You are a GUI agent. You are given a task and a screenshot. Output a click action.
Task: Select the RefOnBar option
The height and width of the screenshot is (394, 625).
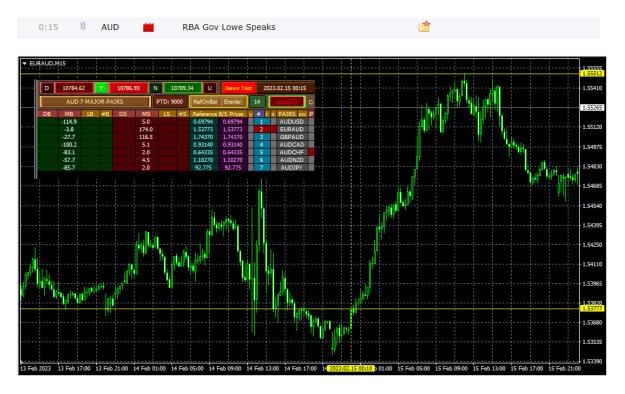(x=205, y=102)
